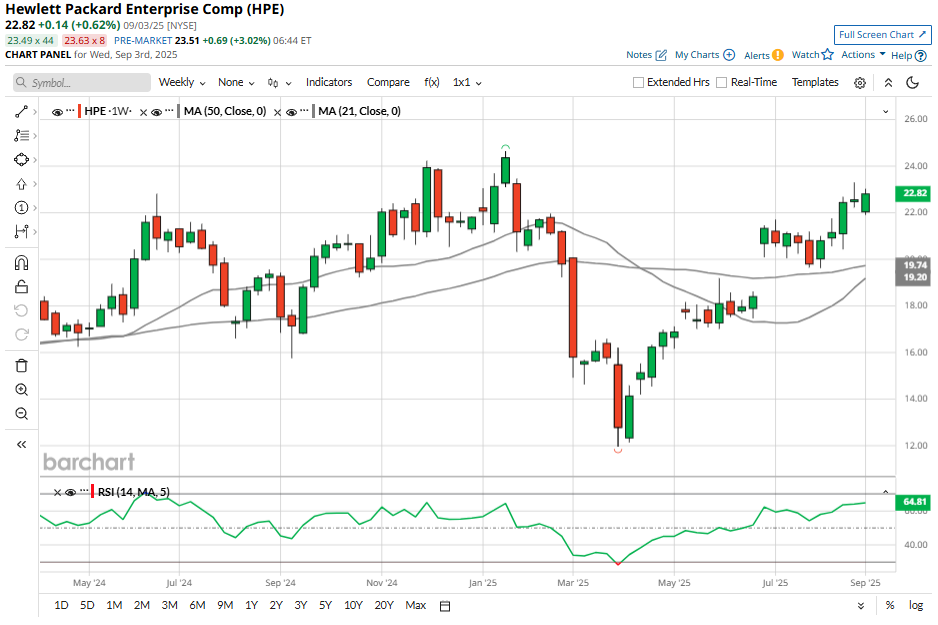Collapse the RSI pane chevron
The image size is (938, 625).
(885, 492)
